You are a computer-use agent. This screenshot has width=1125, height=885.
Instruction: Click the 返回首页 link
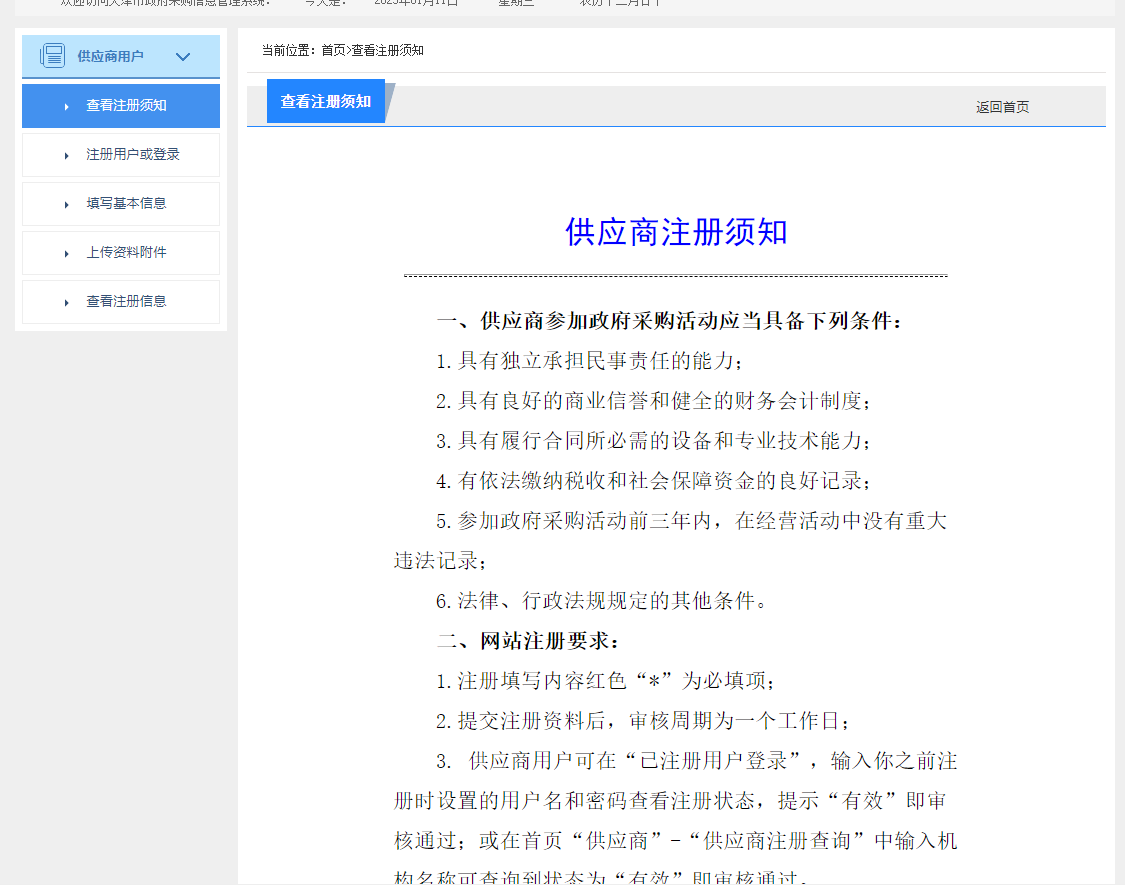[x=1002, y=107]
